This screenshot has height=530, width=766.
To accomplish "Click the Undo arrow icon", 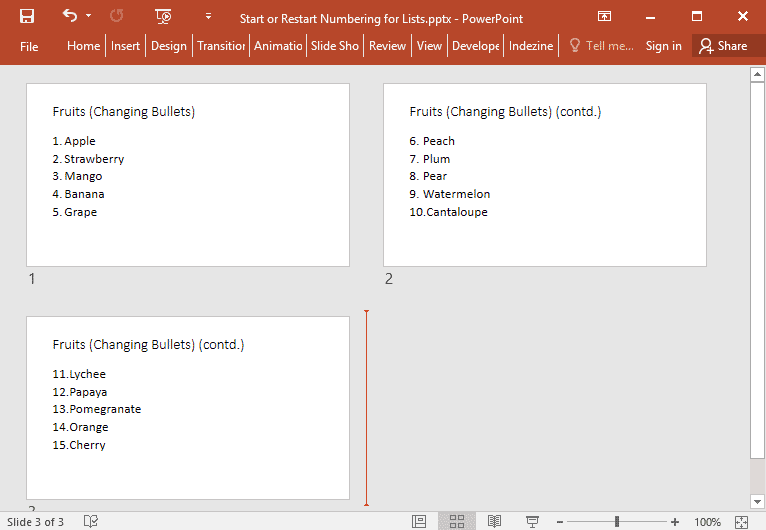I will click(x=69, y=16).
